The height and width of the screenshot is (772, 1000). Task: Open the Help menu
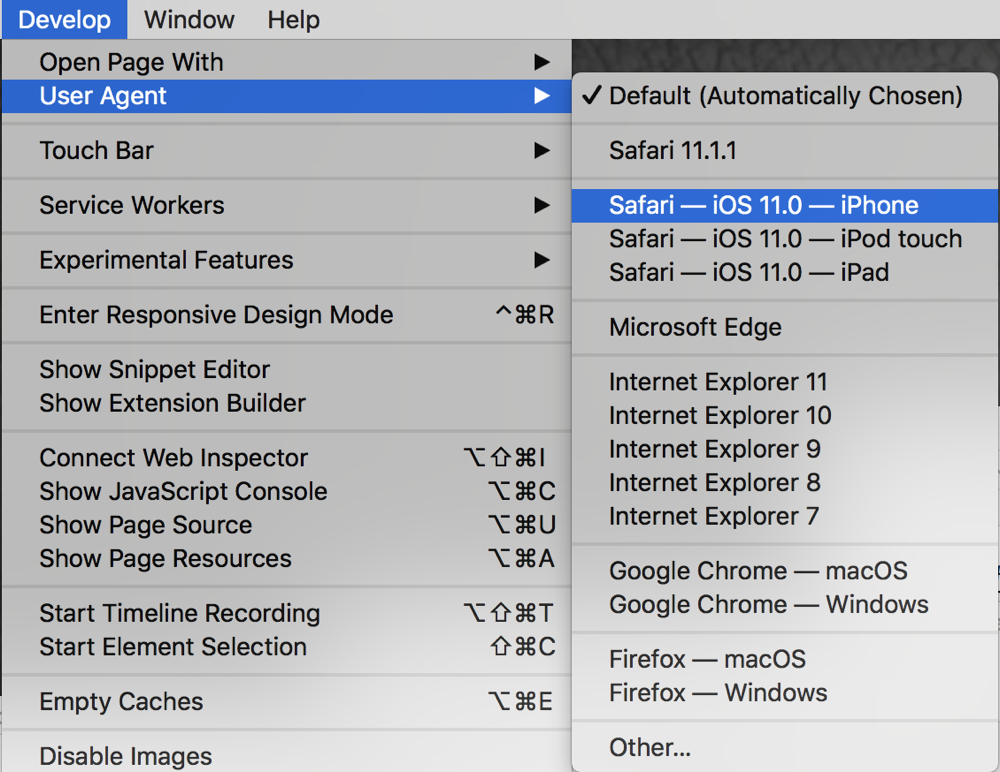pos(293,20)
